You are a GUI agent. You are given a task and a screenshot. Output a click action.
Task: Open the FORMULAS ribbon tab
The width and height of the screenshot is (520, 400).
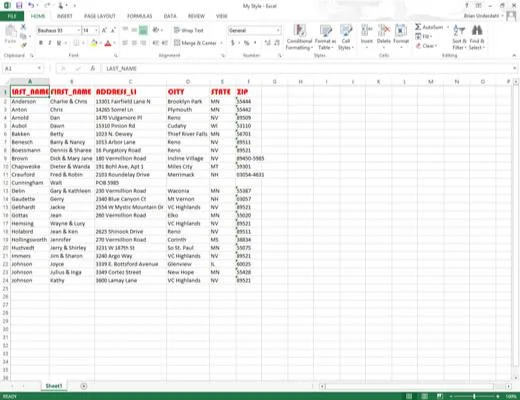[139, 16]
